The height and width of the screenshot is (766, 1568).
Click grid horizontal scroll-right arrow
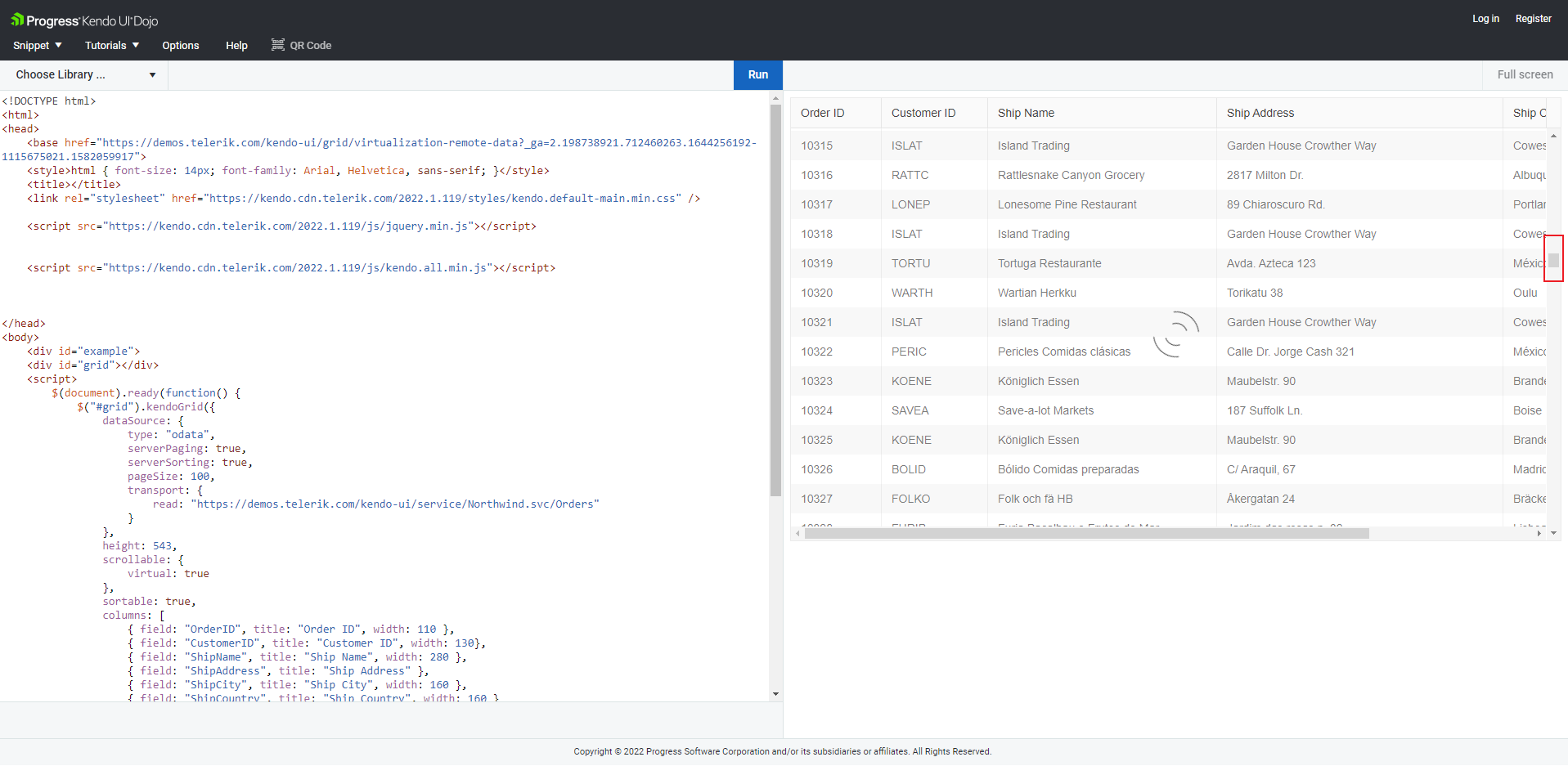pos(1539,533)
